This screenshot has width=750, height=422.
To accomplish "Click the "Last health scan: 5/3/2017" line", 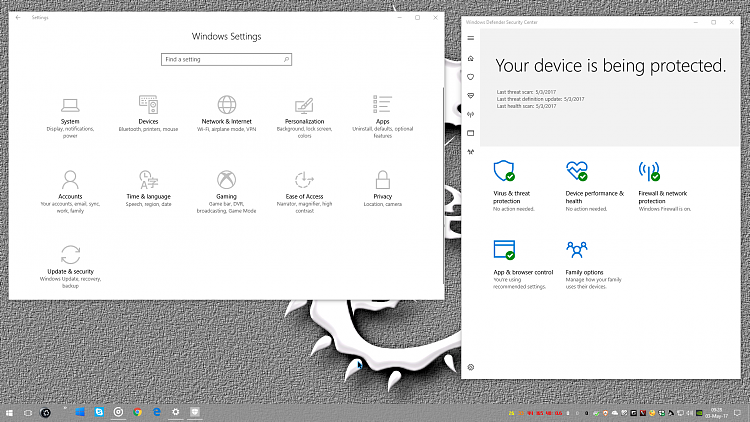I will tap(526, 106).
